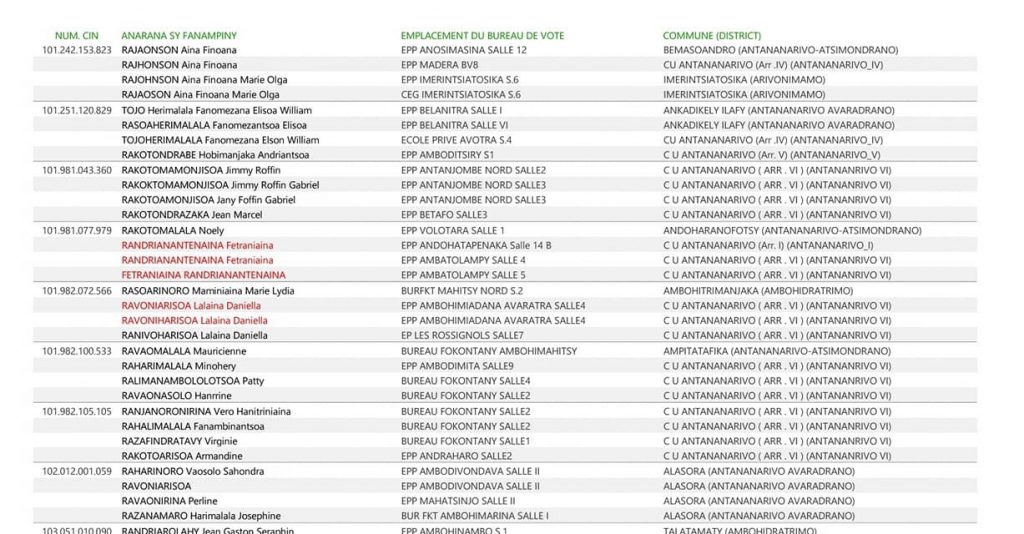Click red name RAVONIHARISOA Lalaina Daniella
The height and width of the screenshot is (534, 1024).
[x=195, y=321]
